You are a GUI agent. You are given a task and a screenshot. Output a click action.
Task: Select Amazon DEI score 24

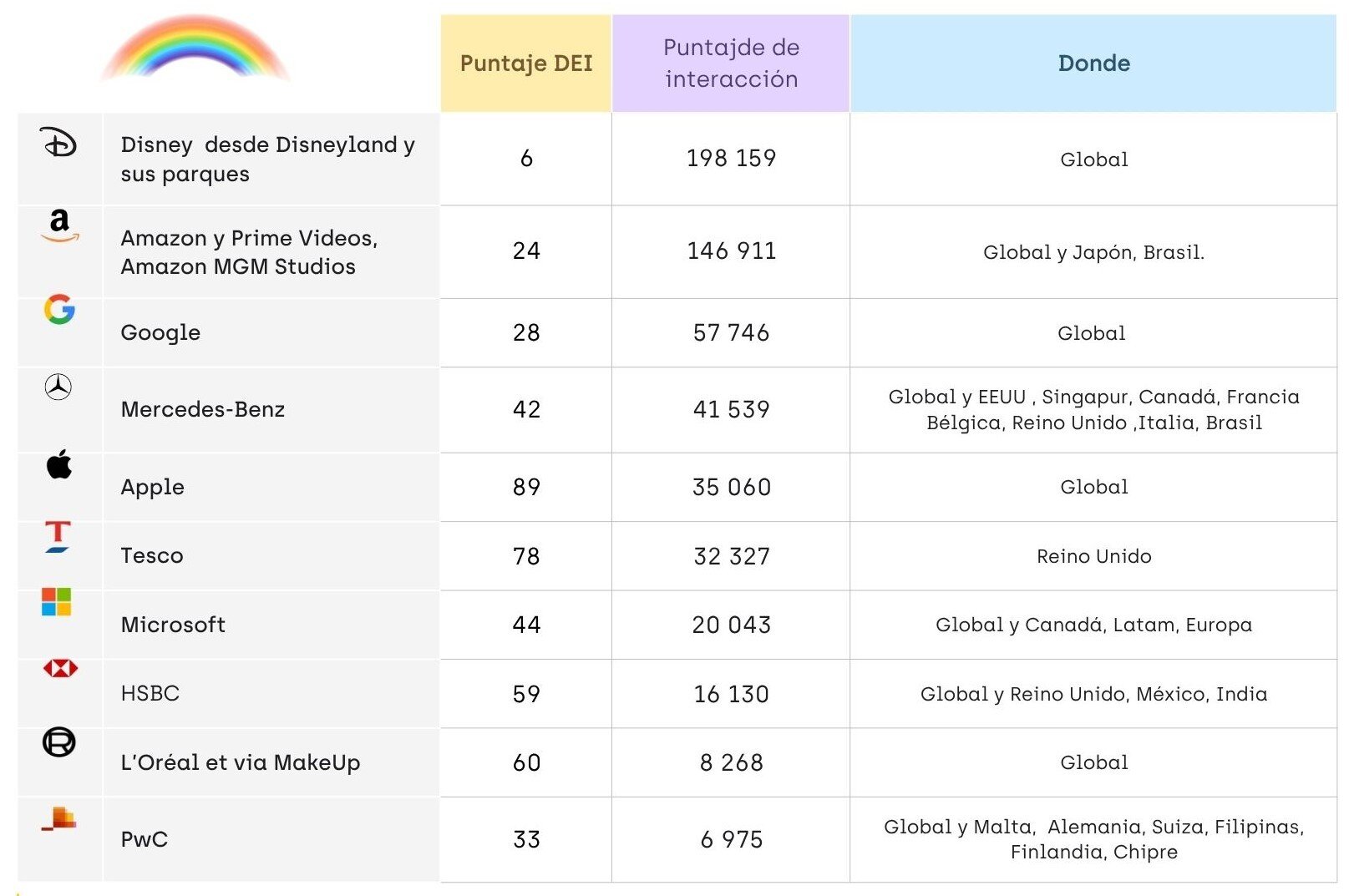[526, 251]
